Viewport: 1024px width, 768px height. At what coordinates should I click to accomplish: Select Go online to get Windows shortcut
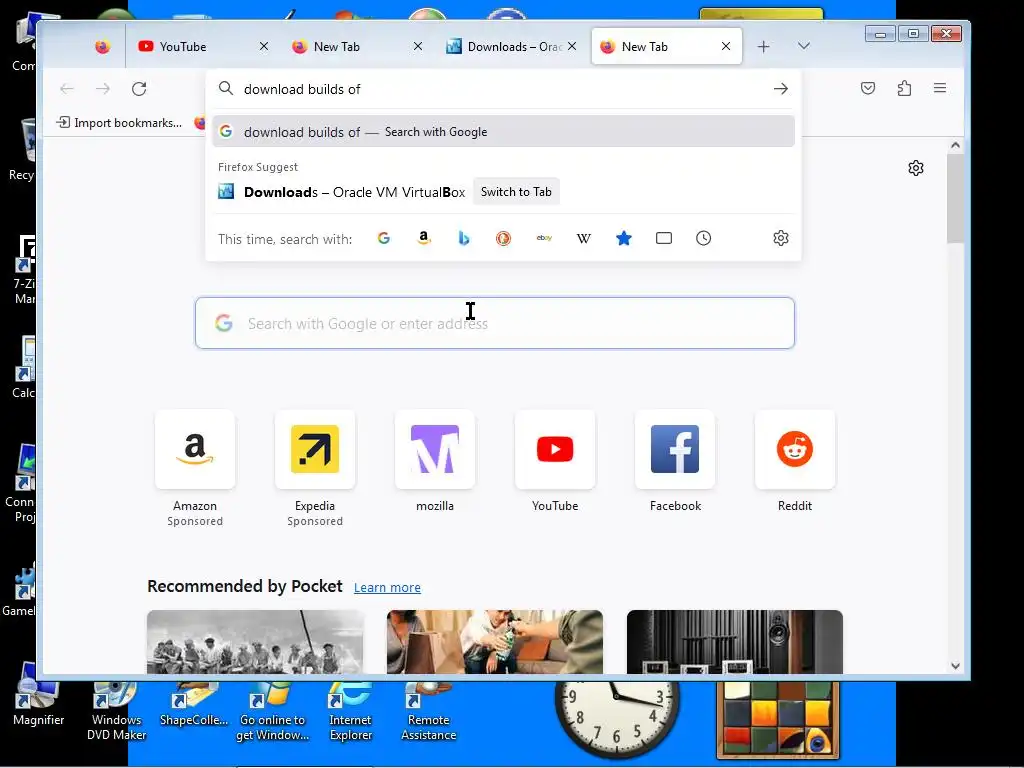coord(272,711)
